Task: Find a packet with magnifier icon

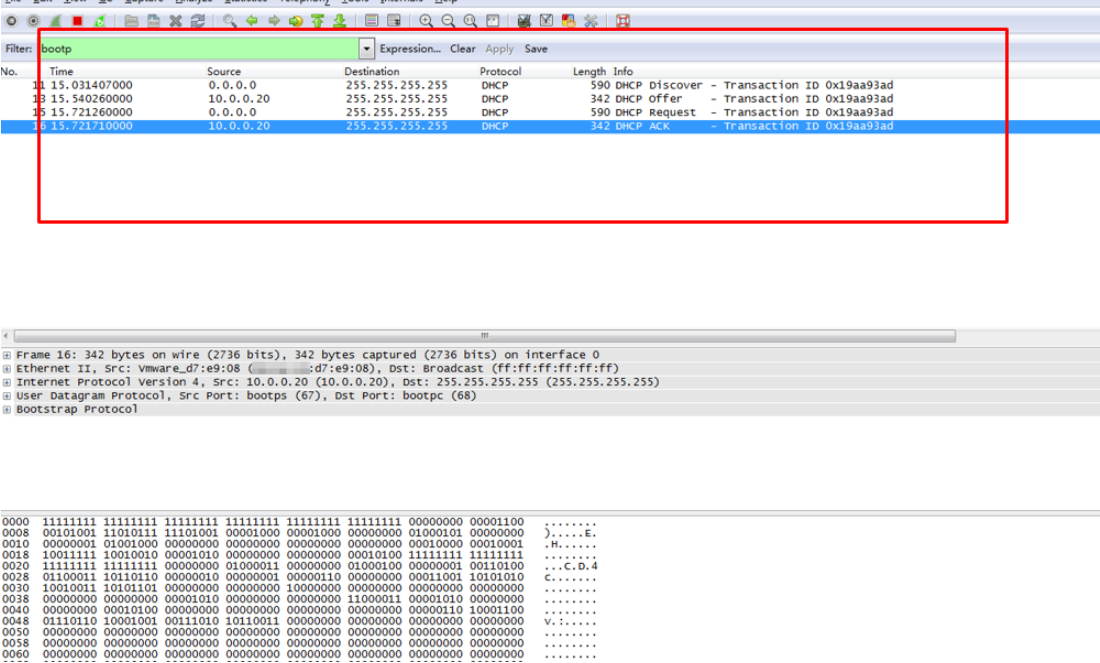Action: pos(229,21)
